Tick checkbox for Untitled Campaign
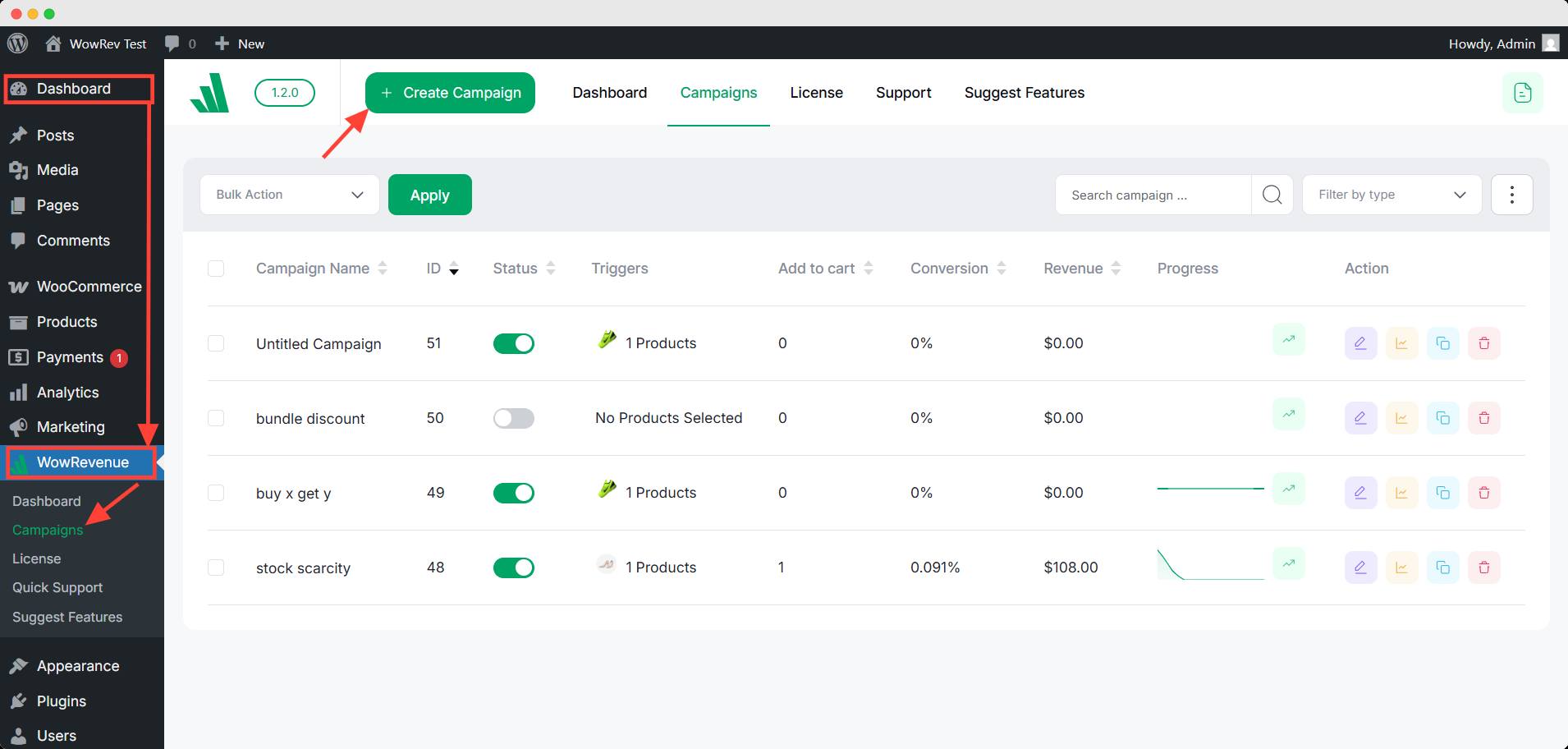Image resolution: width=1568 pixels, height=749 pixels. pyautogui.click(x=216, y=343)
